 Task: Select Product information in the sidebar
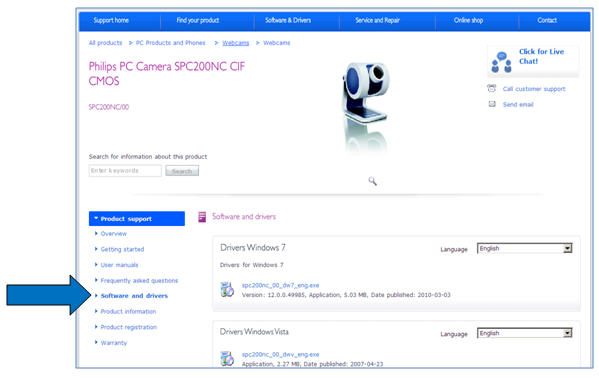click(x=128, y=311)
